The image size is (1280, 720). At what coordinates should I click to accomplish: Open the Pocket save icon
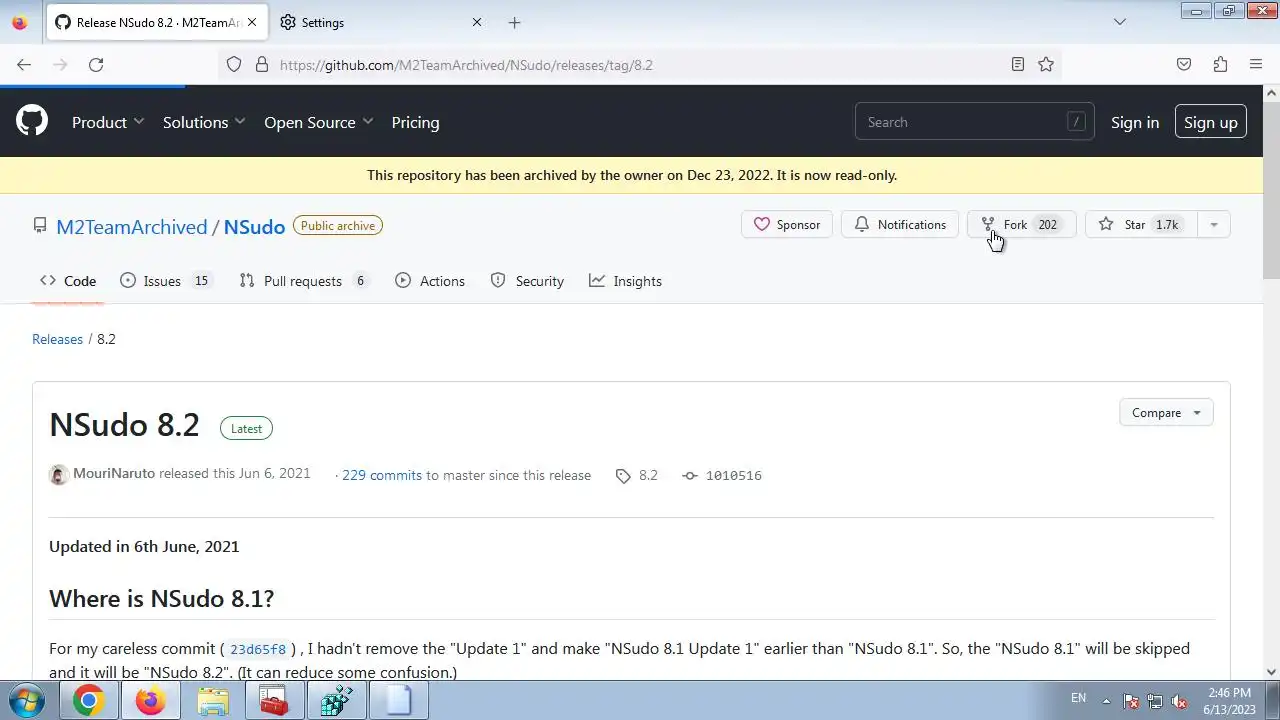tap(1184, 65)
